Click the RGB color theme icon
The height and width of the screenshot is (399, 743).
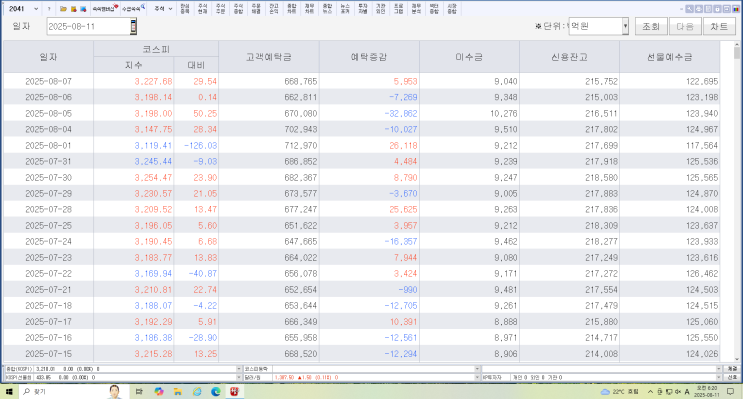(735, 9)
